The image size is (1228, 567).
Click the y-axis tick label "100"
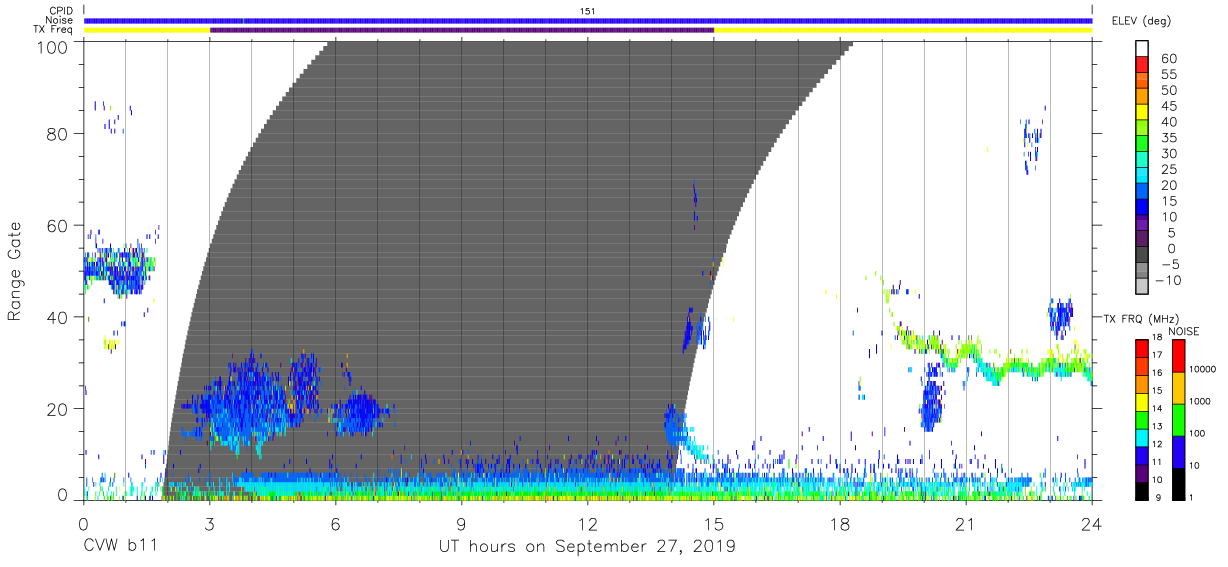[52, 46]
